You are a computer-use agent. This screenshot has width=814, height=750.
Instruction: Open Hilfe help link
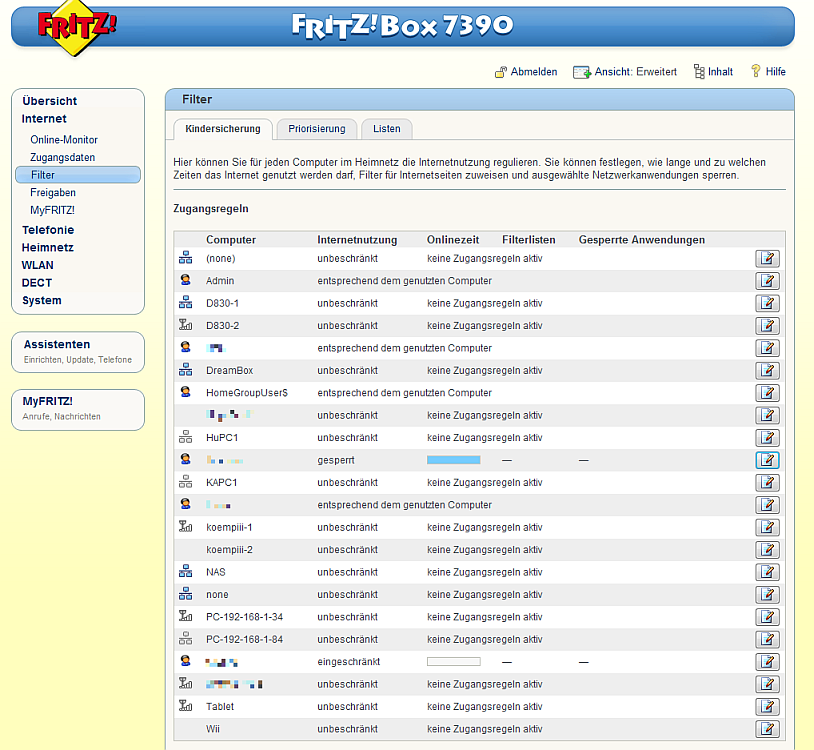tap(768, 72)
